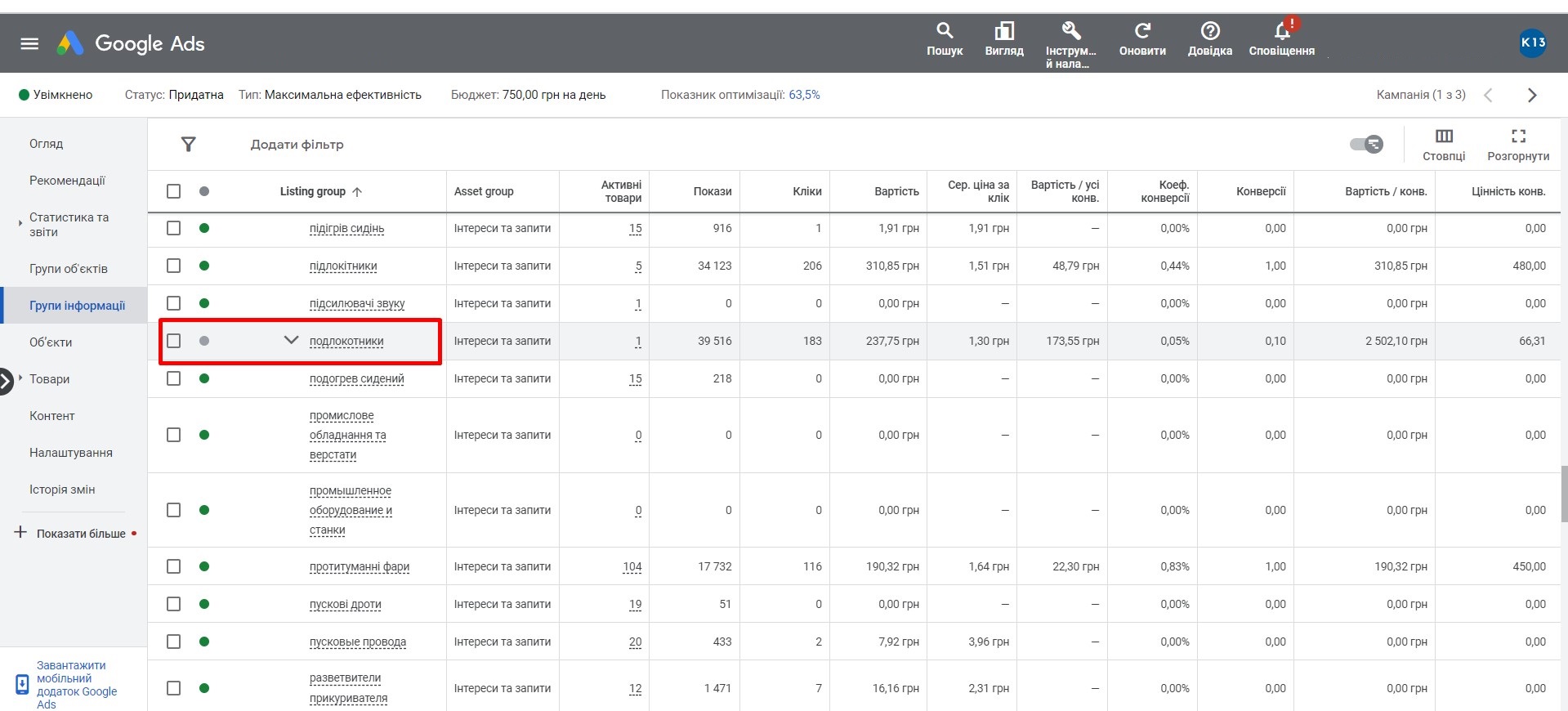Open the підлокітники listing group link
This screenshot has width=1568, height=711.
(x=343, y=266)
